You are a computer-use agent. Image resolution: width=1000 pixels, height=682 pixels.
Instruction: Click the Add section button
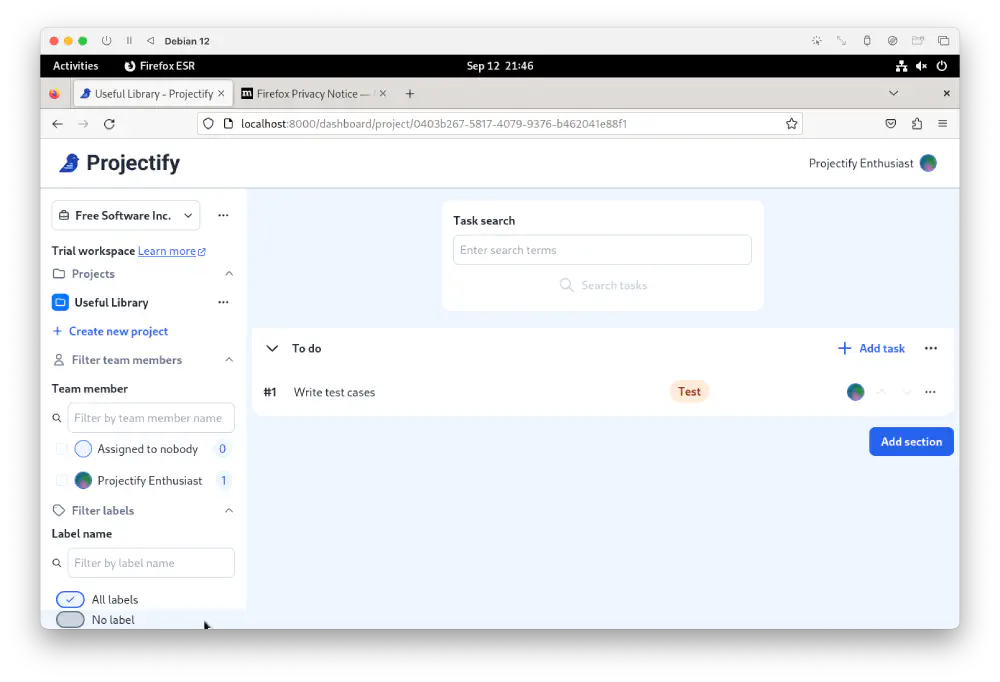[911, 441]
